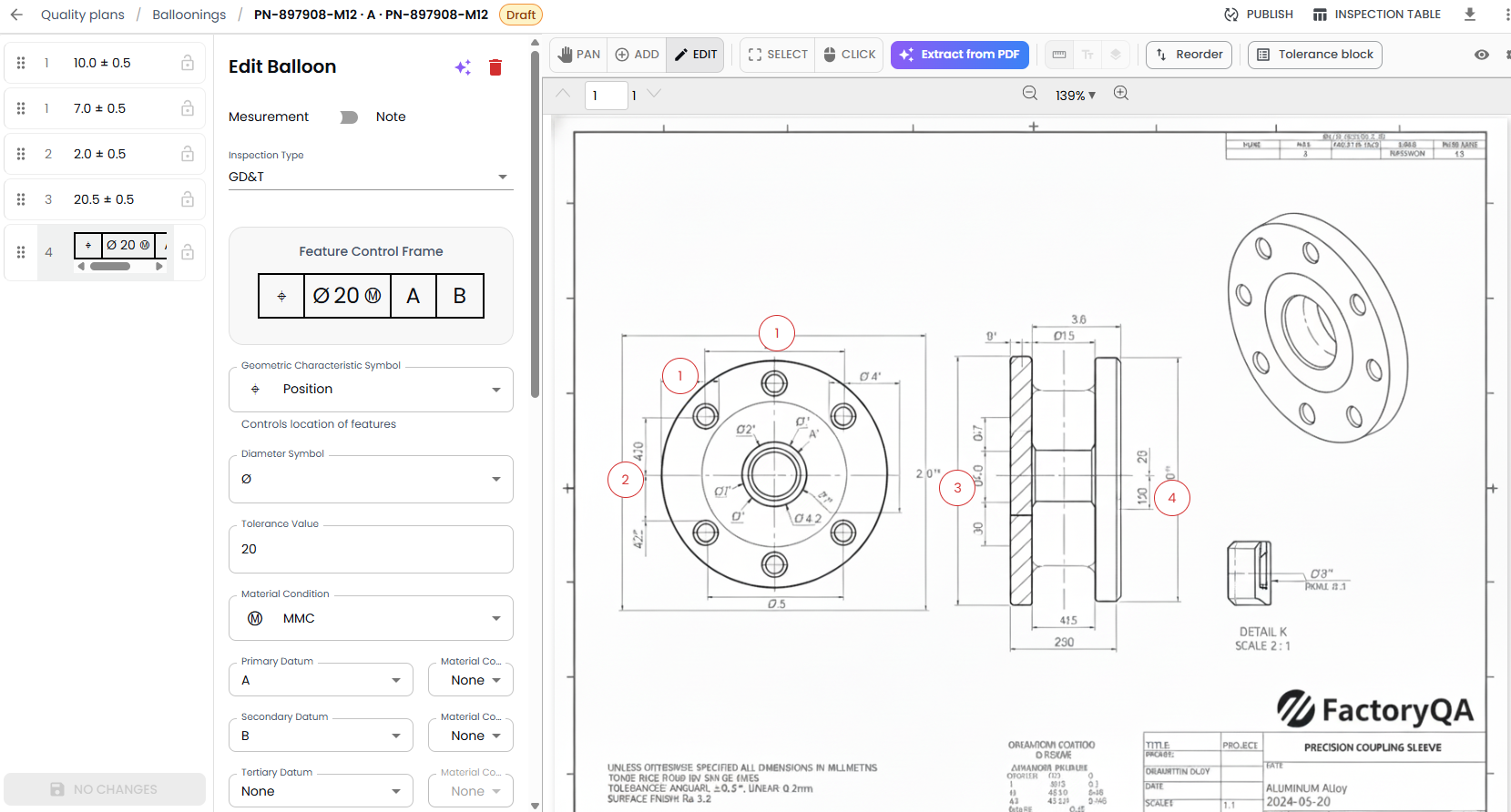
Task: Go back with the arrow icon
Action: coord(16,15)
